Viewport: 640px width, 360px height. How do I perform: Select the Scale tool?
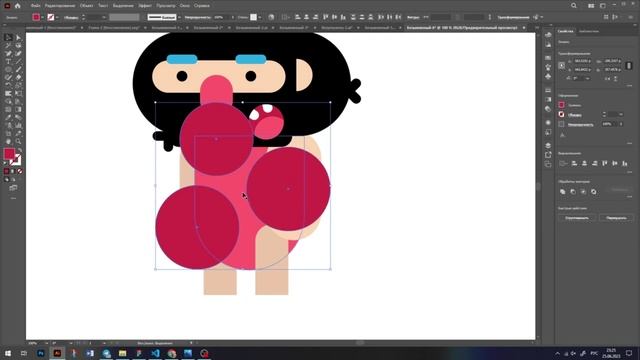pos(18,85)
